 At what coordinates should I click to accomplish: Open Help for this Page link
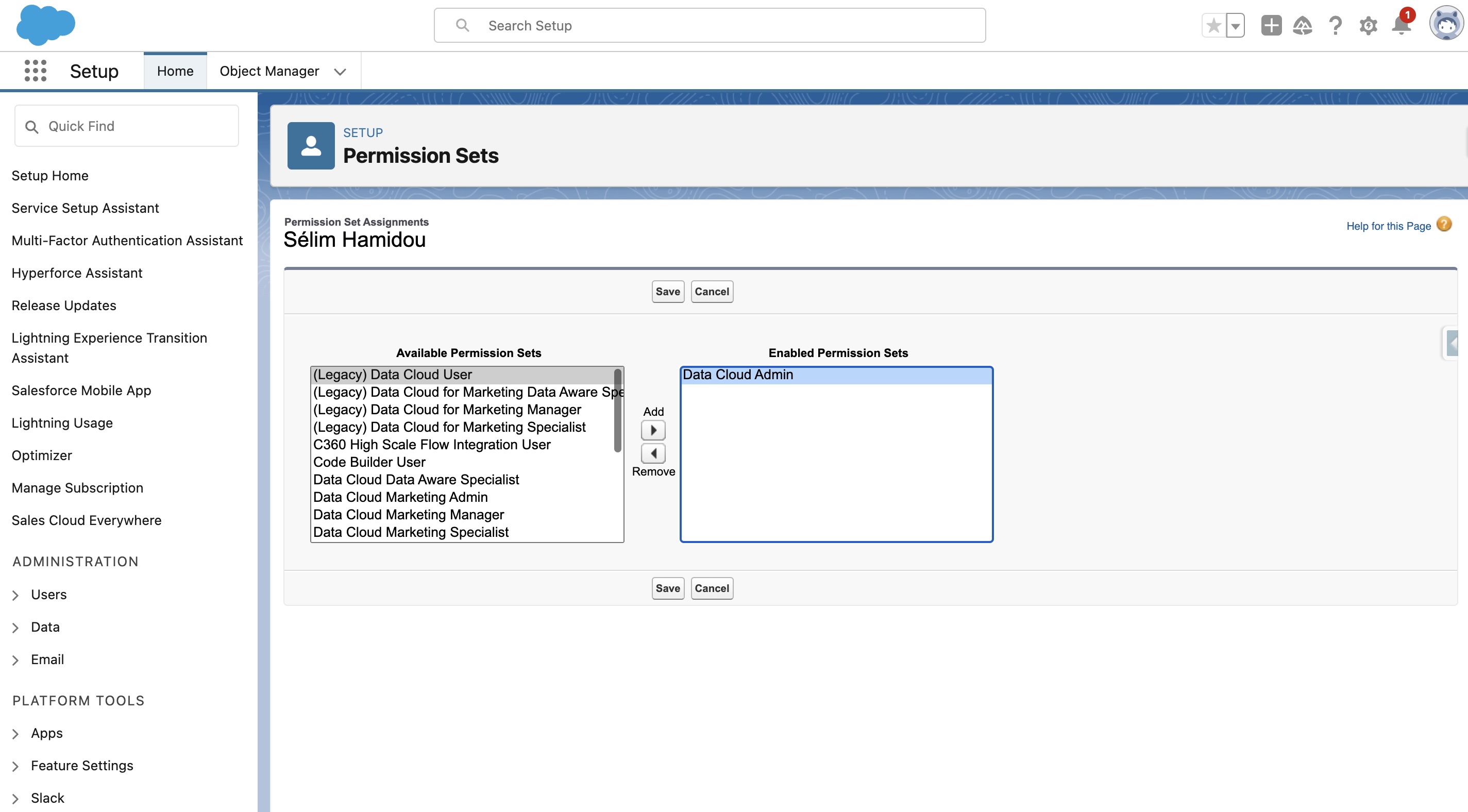(1388, 226)
